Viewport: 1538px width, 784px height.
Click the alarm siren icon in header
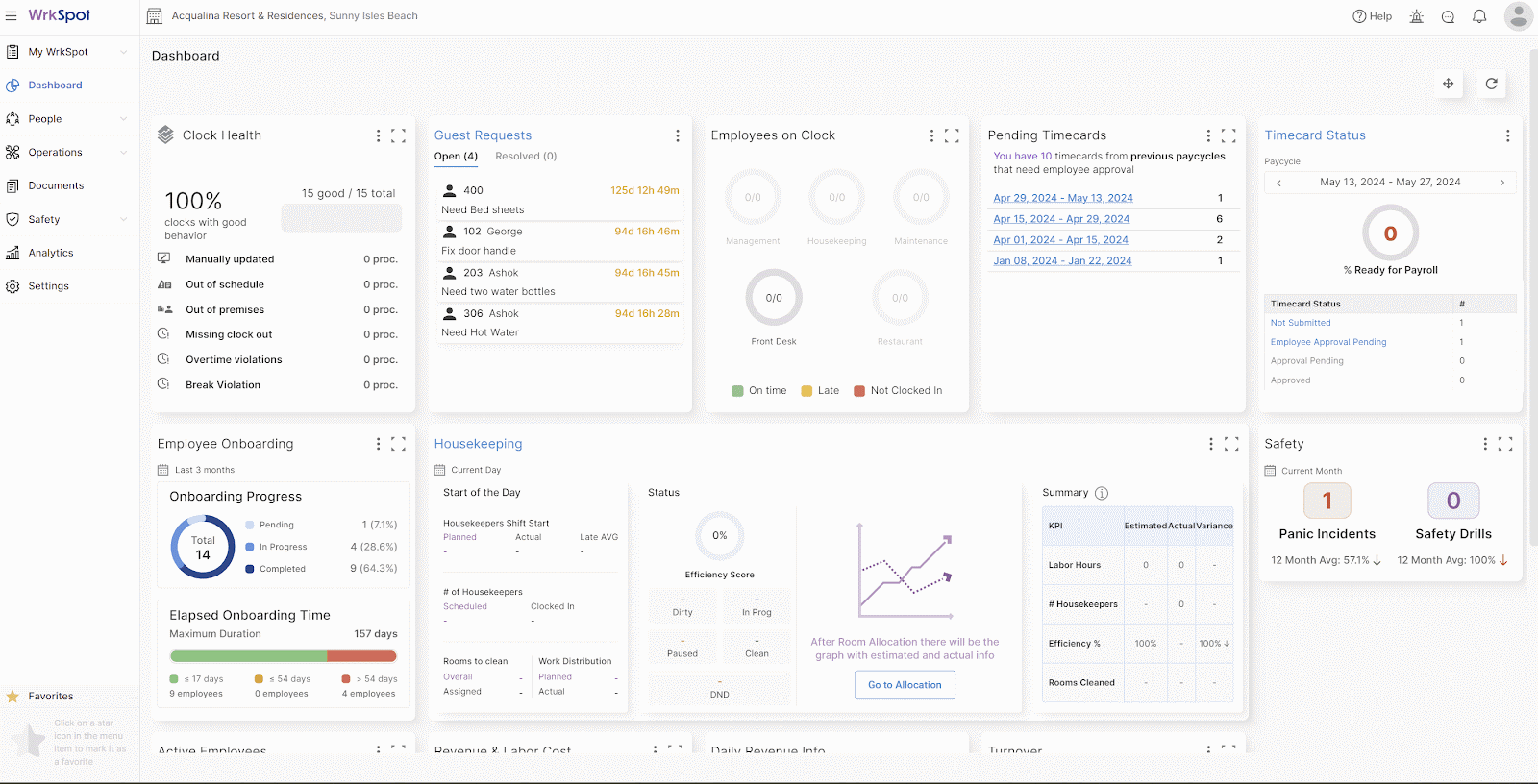click(x=1416, y=16)
